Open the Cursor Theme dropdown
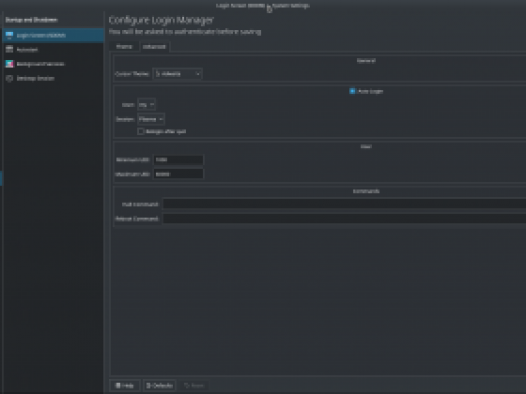526x394 pixels. (177, 74)
